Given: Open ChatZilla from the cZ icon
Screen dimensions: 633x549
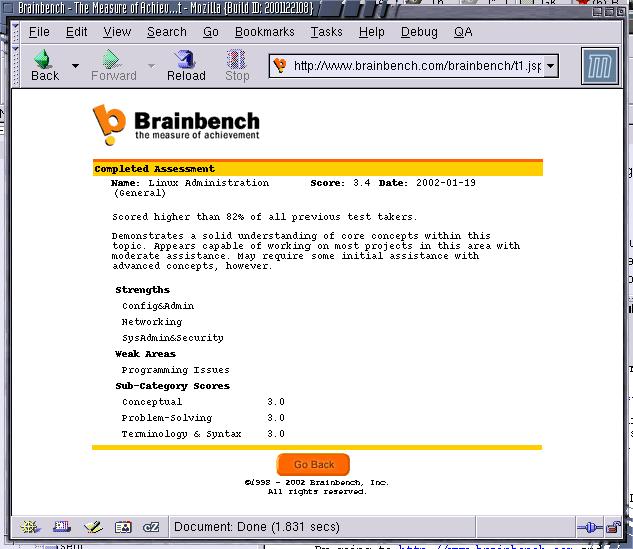Looking at the screenshot, I should tap(151, 527).
